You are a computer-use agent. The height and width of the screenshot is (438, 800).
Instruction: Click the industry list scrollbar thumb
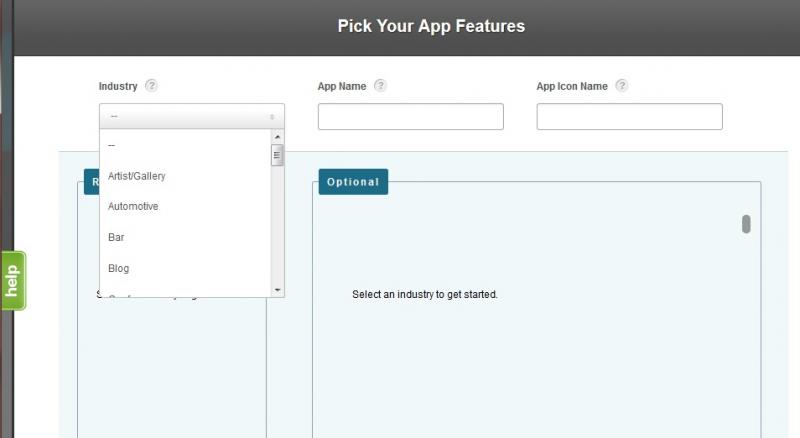point(277,155)
